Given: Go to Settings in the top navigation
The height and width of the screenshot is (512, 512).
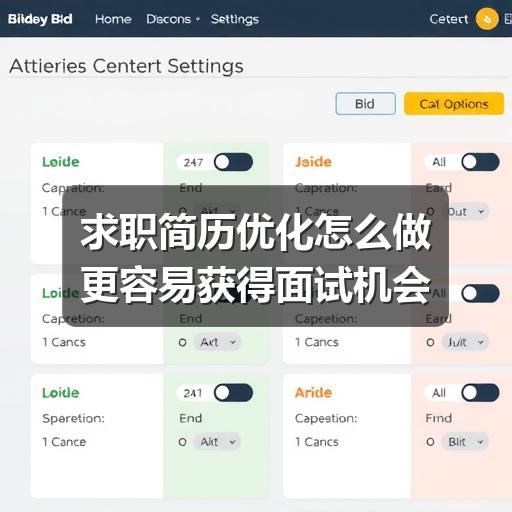Looking at the screenshot, I should click(235, 19).
